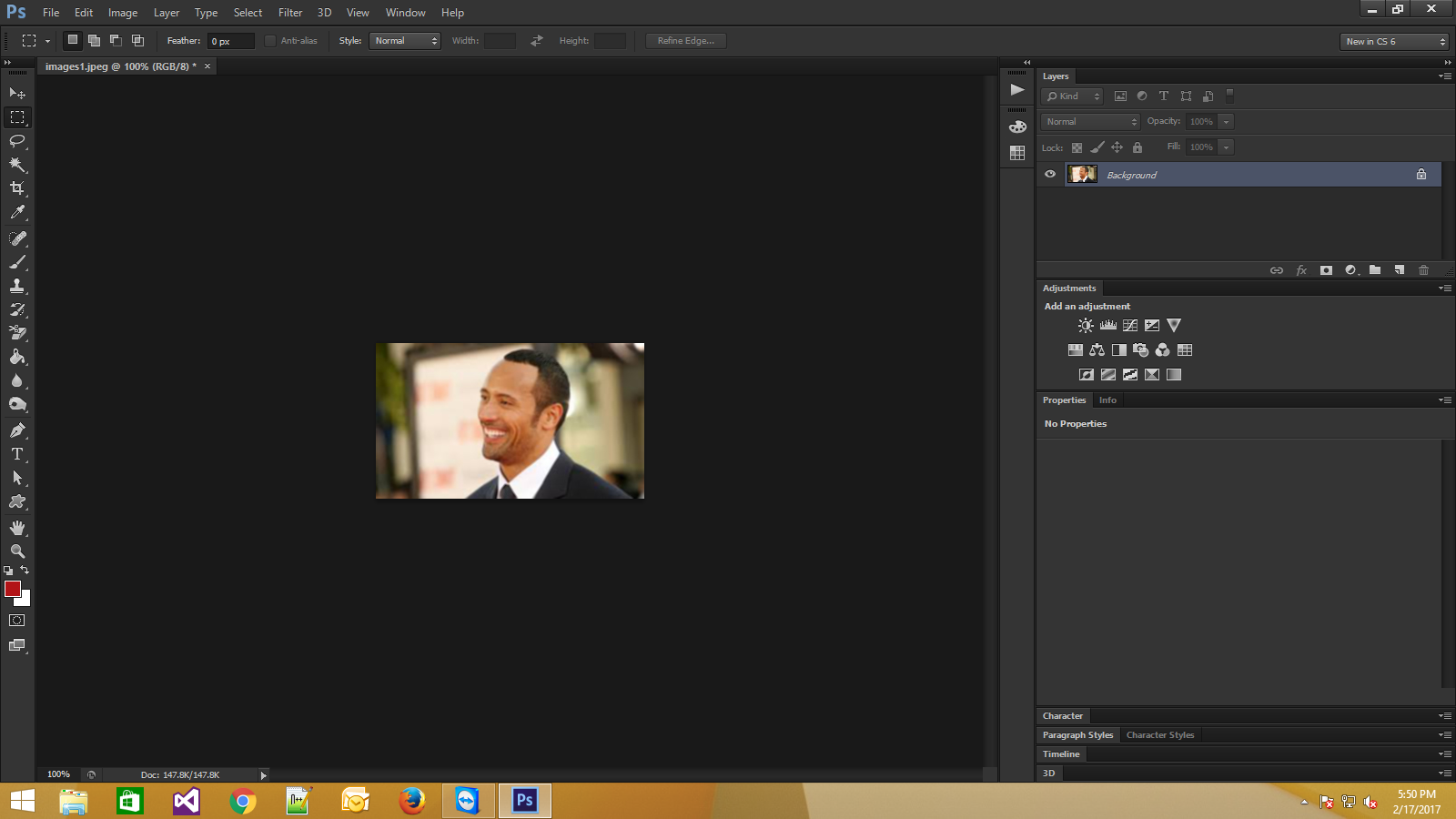Screen dimensions: 1456x819
Task: Open the Select menu
Action: tap(248, 13)
